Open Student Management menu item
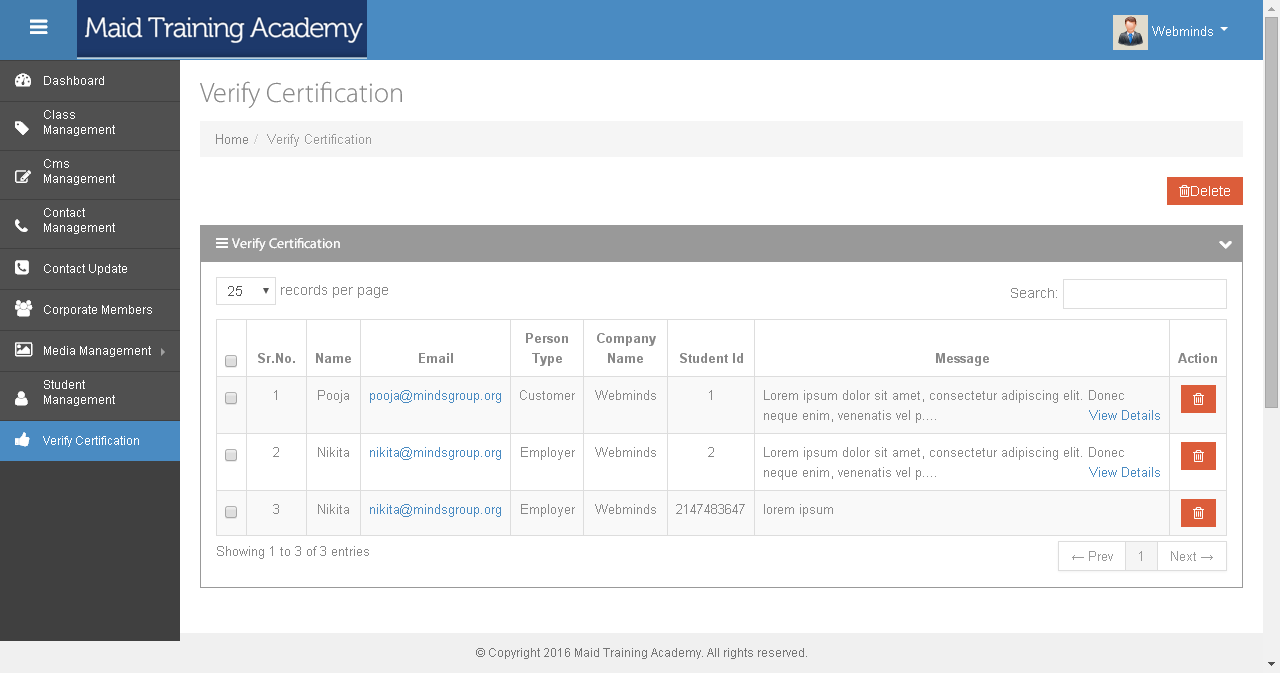 90,396
